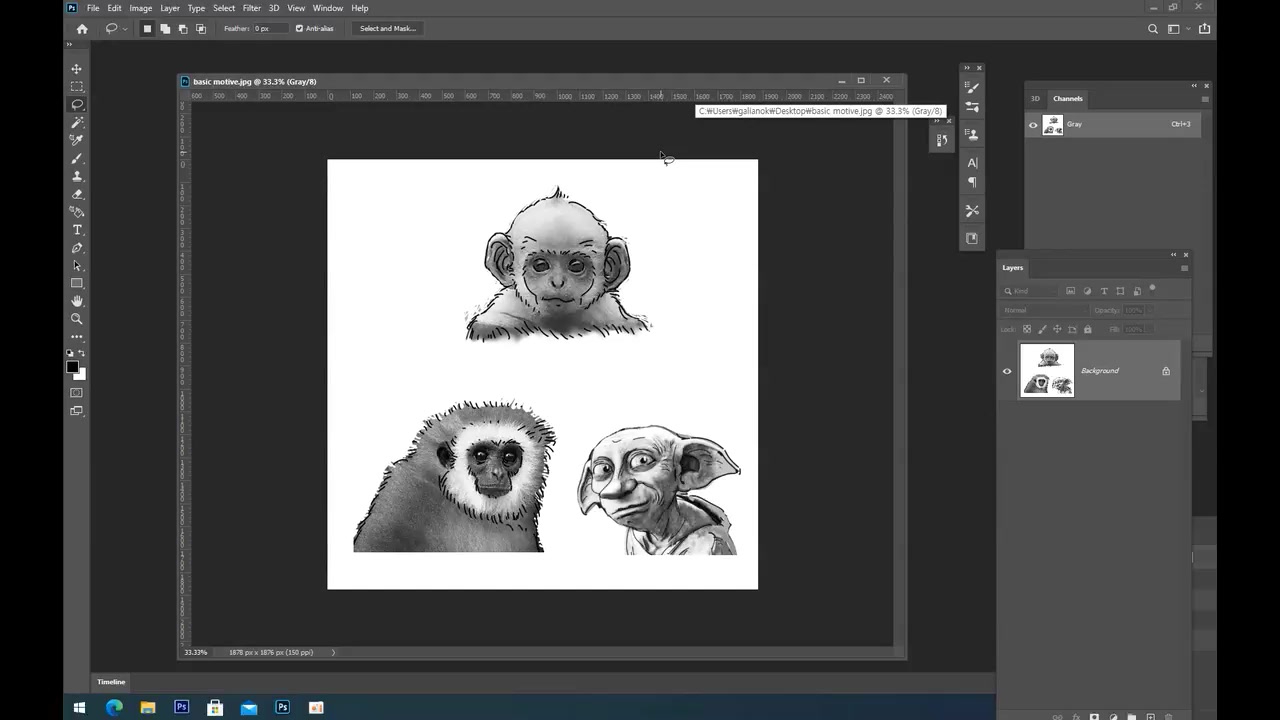Hide the Background layer eye icon

point(1007,371)
